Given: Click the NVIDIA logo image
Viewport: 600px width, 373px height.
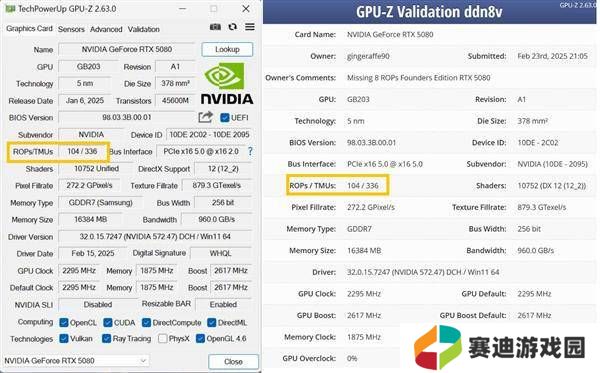Looking at the screenshot, I should 227,83.
